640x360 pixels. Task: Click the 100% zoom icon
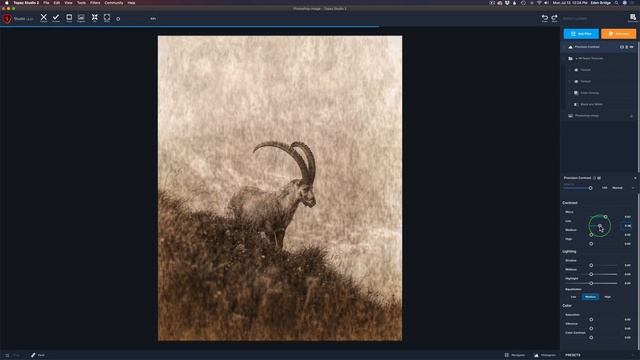(107, 17)
